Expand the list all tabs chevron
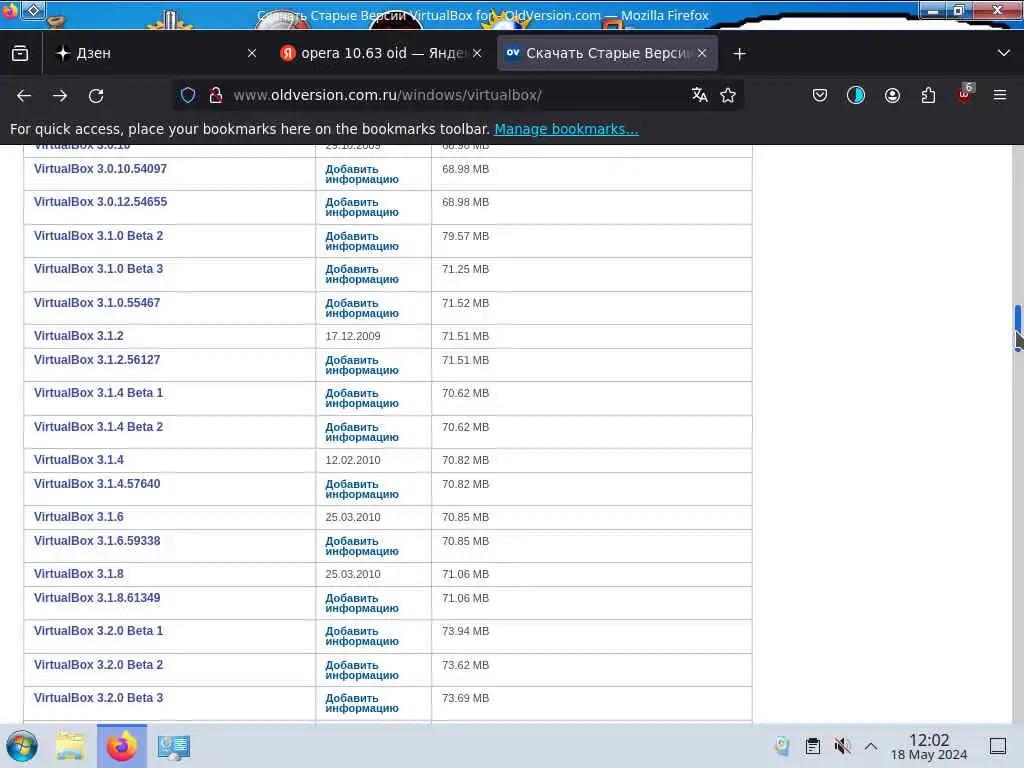 click(x=1004, y=53)
